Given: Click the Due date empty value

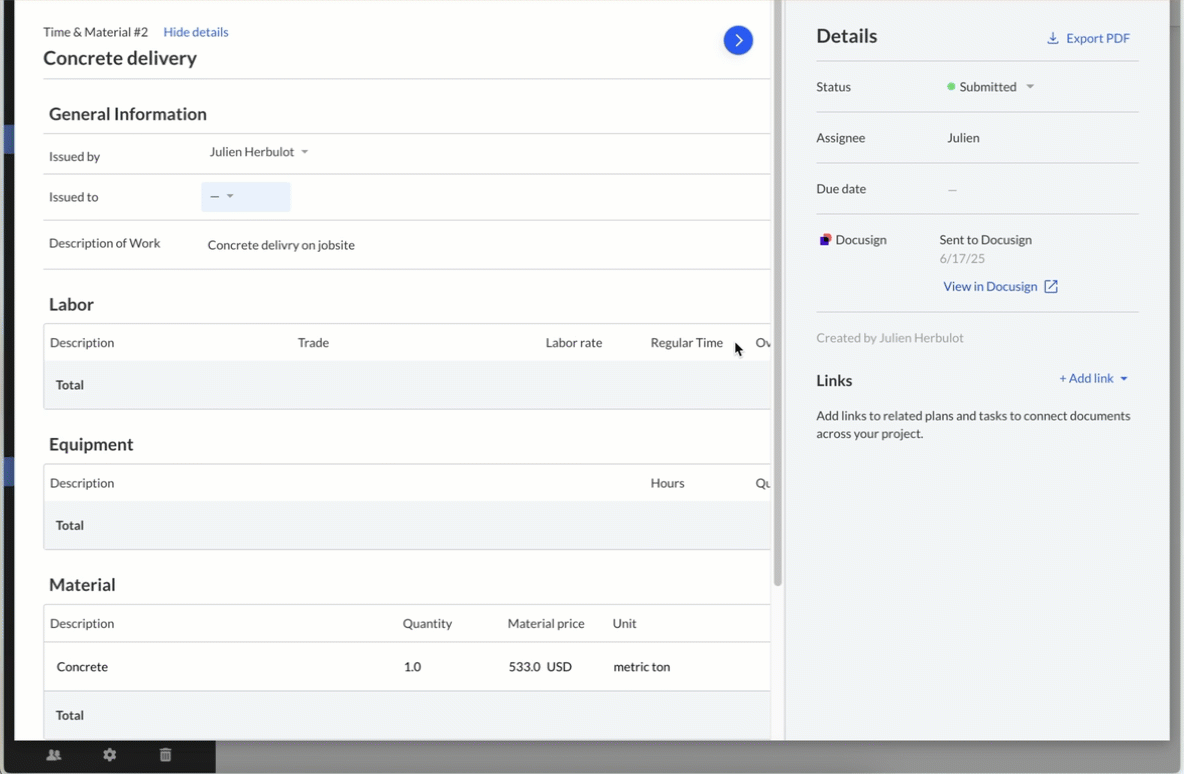Looking at the screenshot, I should point(952,189).
